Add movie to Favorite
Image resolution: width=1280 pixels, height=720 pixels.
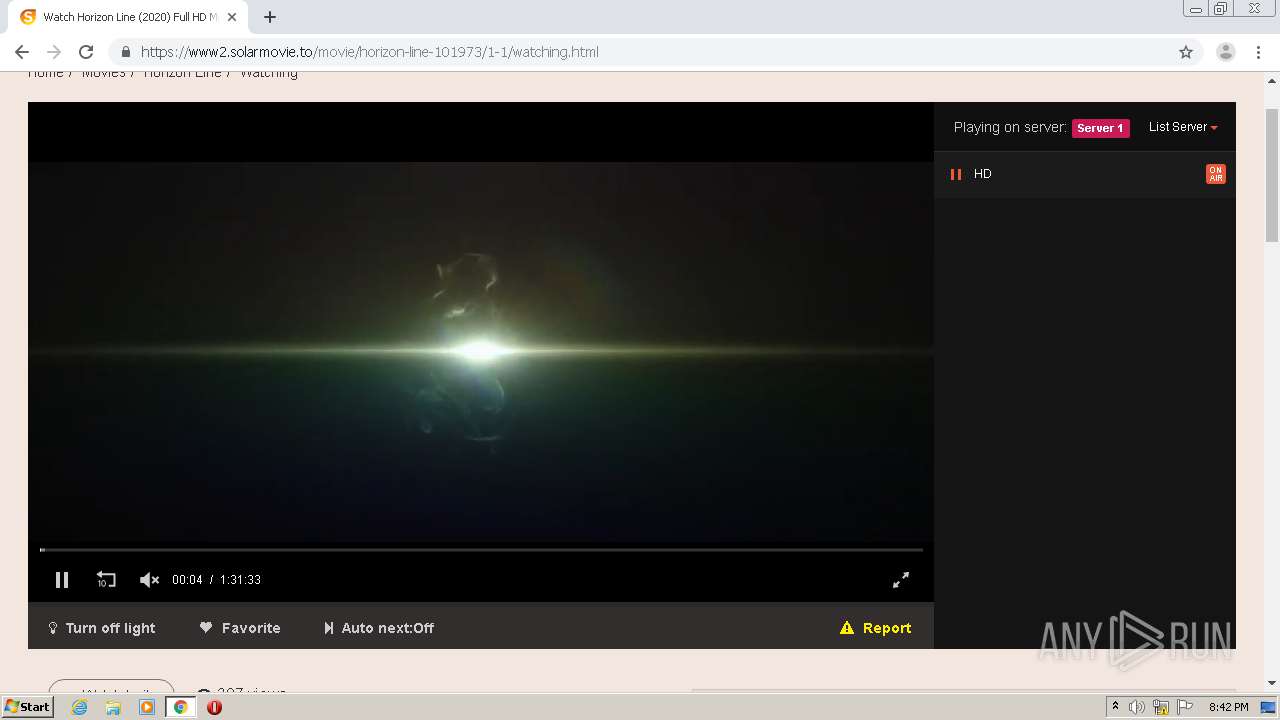[240, 628]
